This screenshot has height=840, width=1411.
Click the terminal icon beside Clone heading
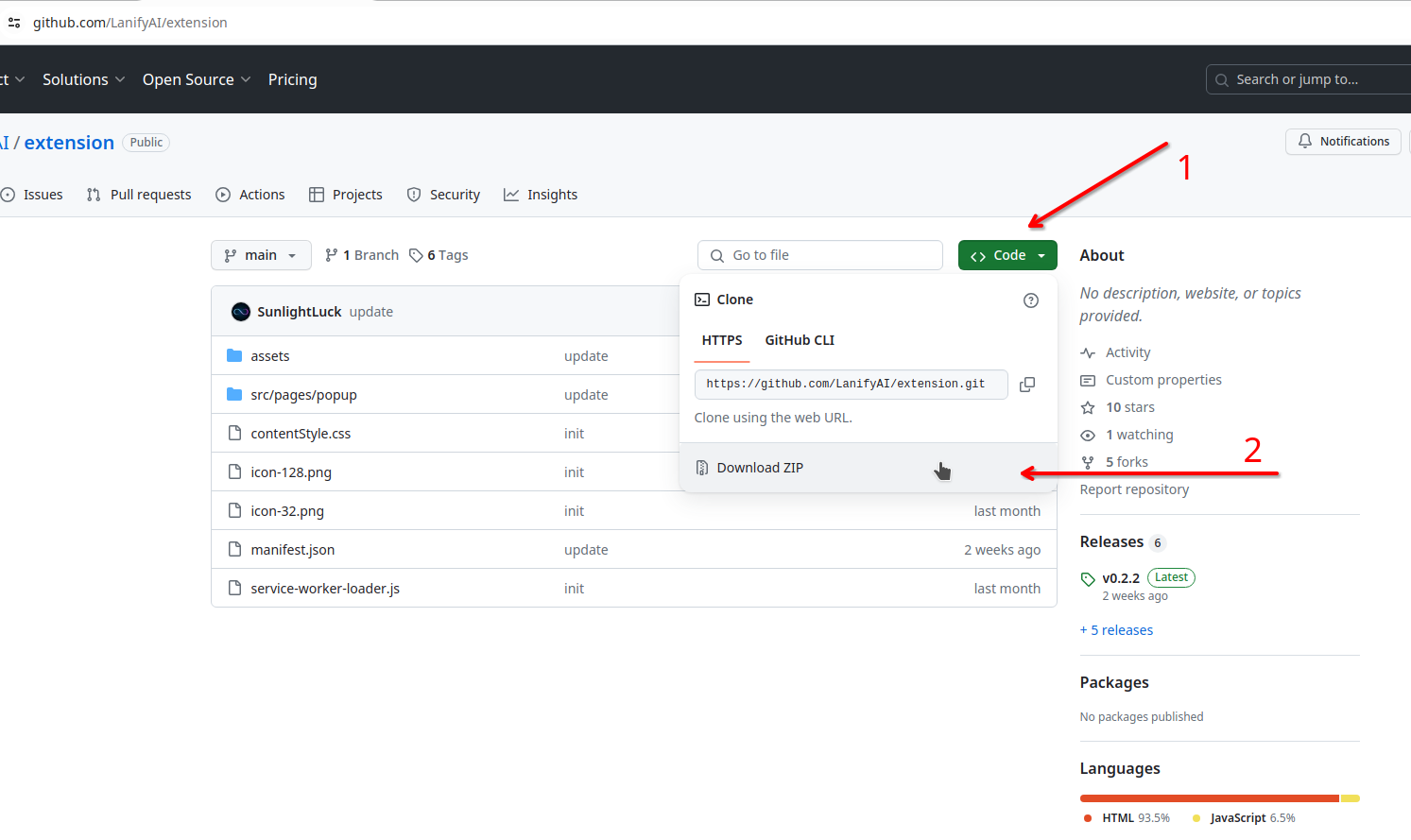(702, 300)
